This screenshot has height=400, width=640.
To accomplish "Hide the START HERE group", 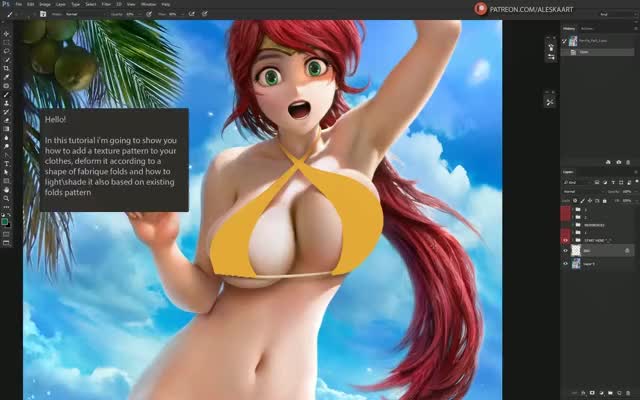I will [565, 240].
